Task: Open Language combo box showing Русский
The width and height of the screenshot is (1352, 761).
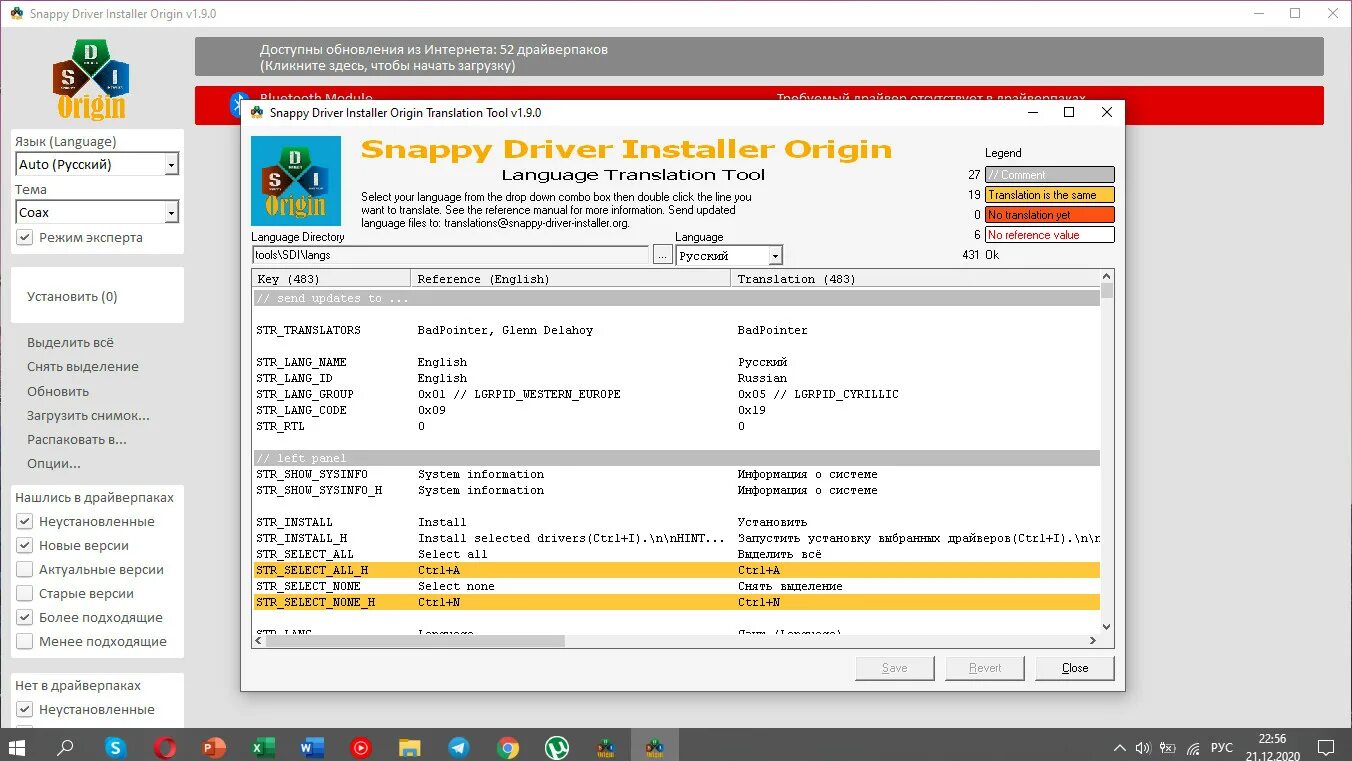Action: [729, 256]
